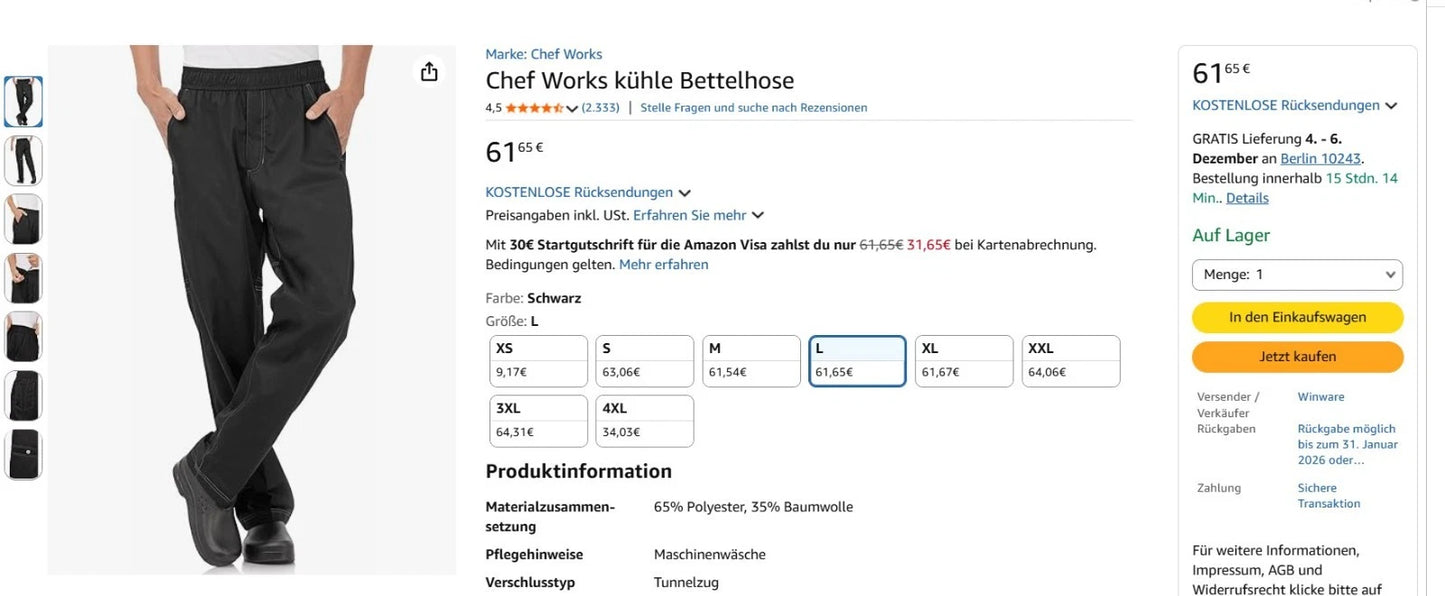
Task: Click the Berlin 10243 delivery location link
Action: (x=1321, y=158)
